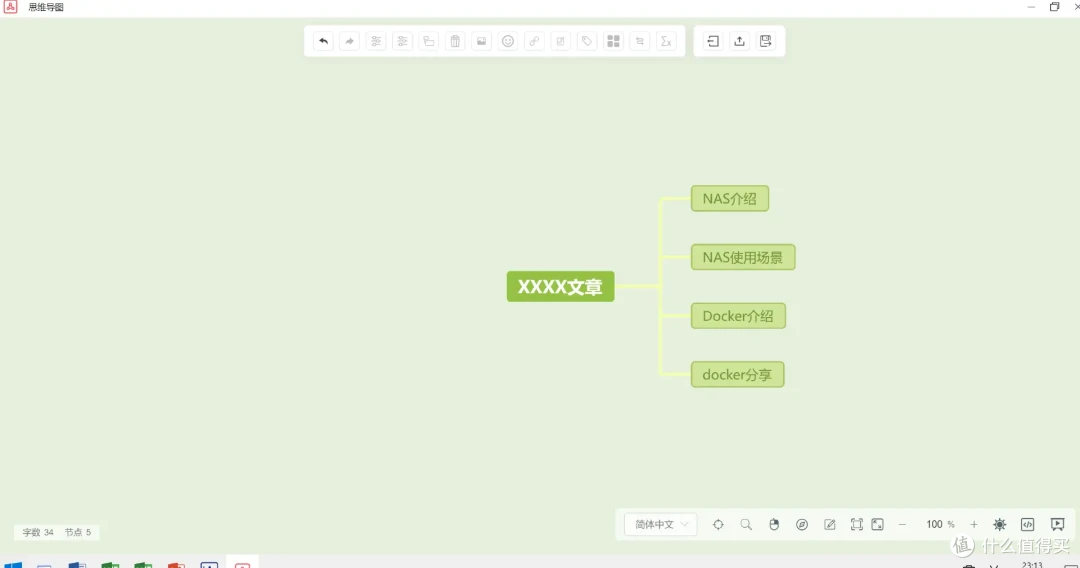The height and width of the screenshot is (568, 1080).
Task: Click the app logo in the title bar
Action: pos(10,7)
